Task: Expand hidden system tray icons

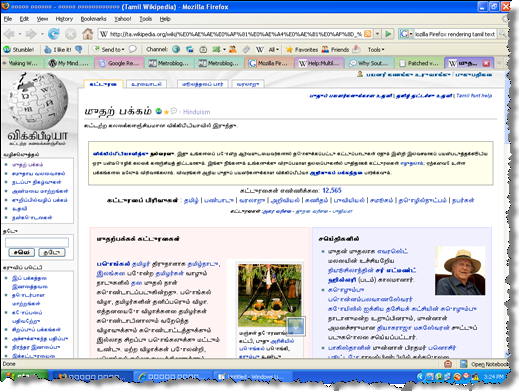Action: (420, 377)
